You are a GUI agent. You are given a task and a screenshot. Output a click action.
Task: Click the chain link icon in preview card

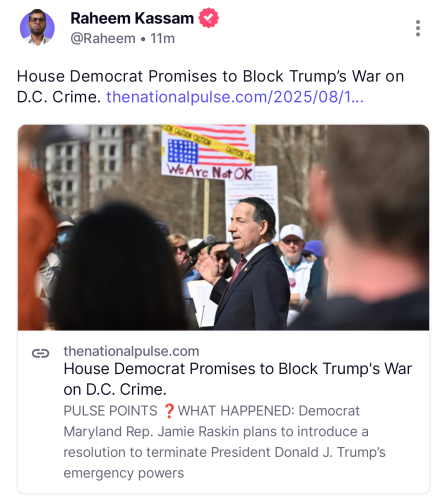click(40, 353)
